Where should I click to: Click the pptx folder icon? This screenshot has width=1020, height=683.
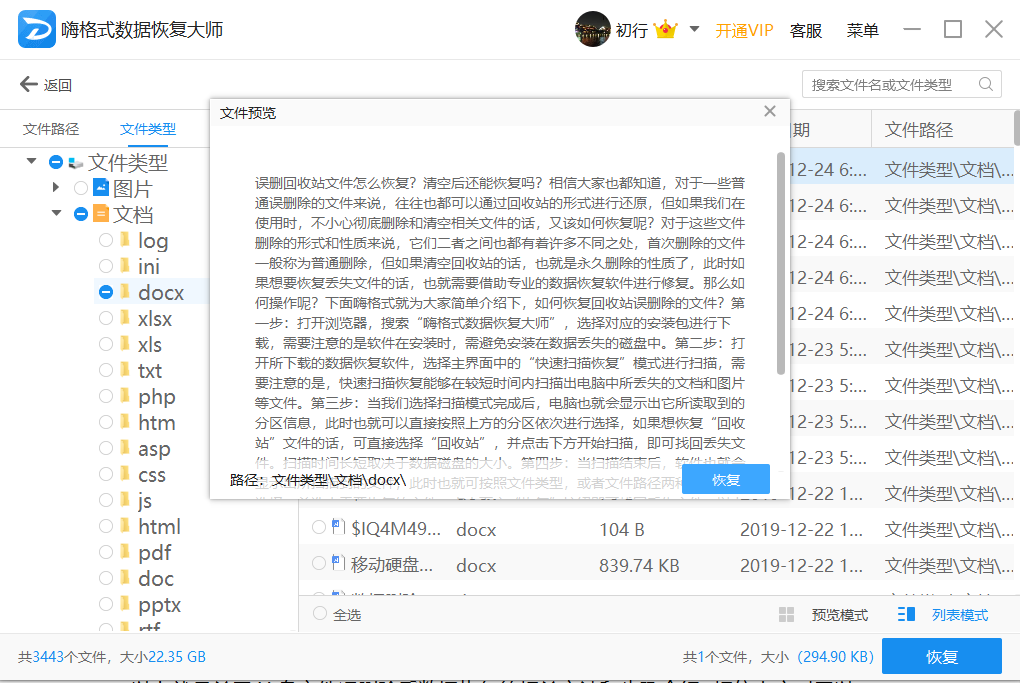[125, 604]
